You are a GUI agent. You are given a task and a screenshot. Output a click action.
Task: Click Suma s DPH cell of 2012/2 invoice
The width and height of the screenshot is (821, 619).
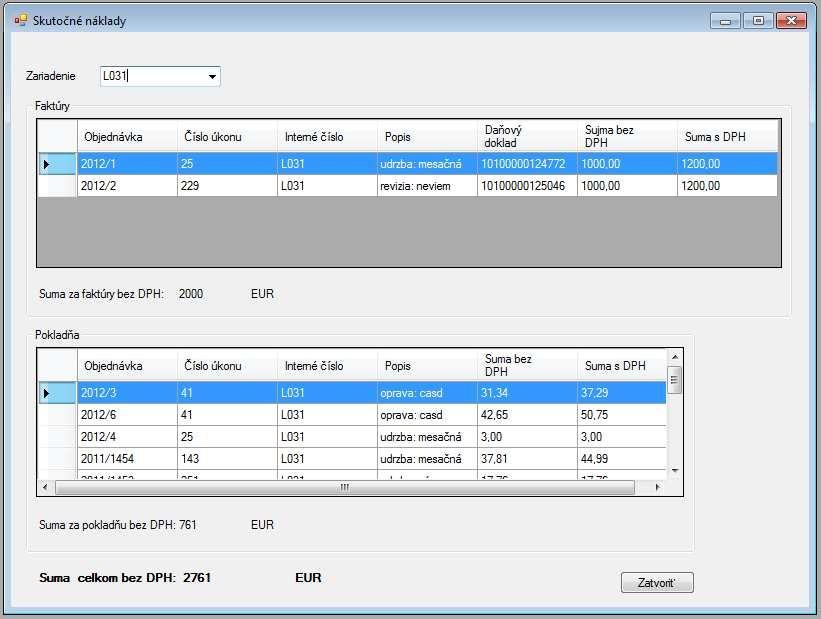point(727,186)
